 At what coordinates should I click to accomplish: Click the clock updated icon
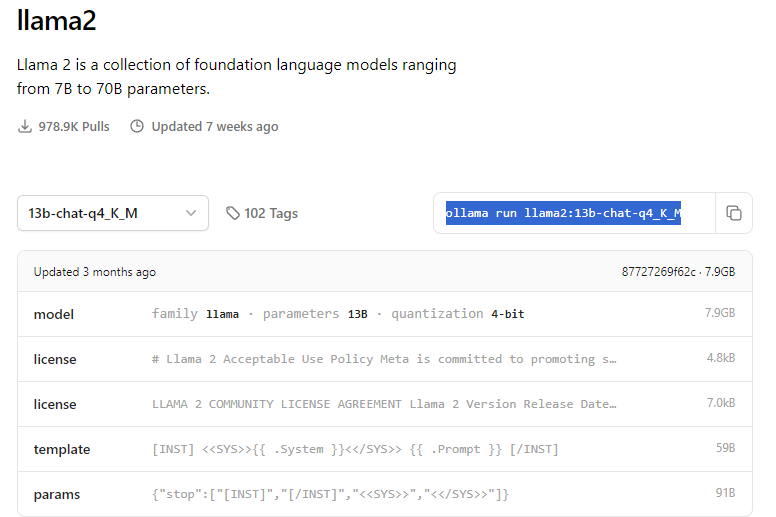[x=137, y=127]
